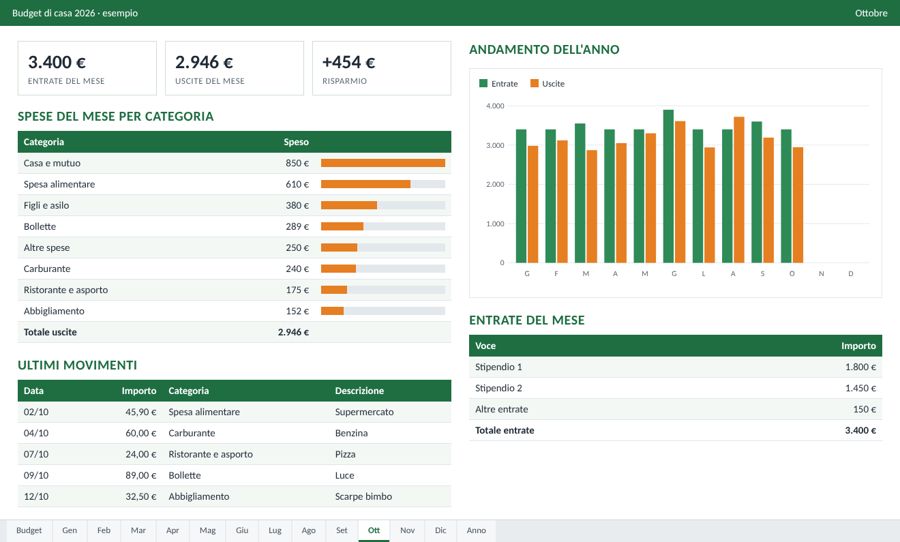
Task: Select the Scarpe bimbo description cell
Action: tap(363, 497)
